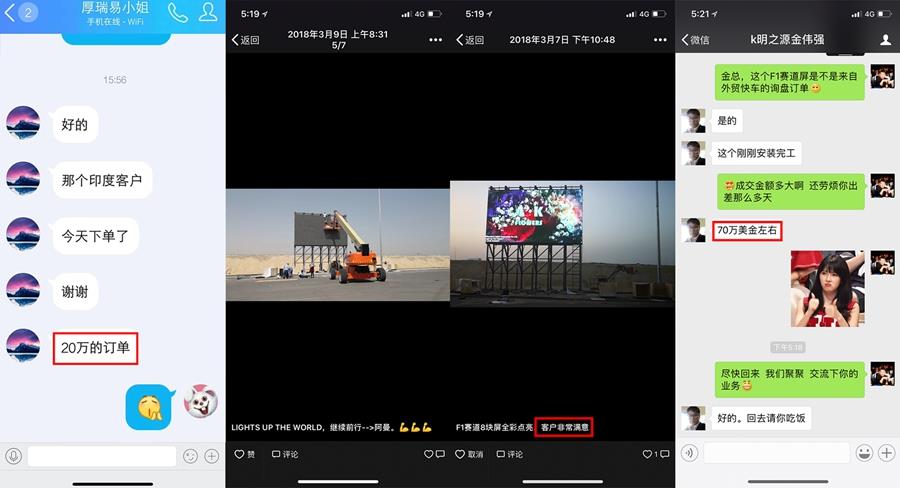Tap the WeChat message input field
This screenshot has height=488, width=900.
coord(776,453)
